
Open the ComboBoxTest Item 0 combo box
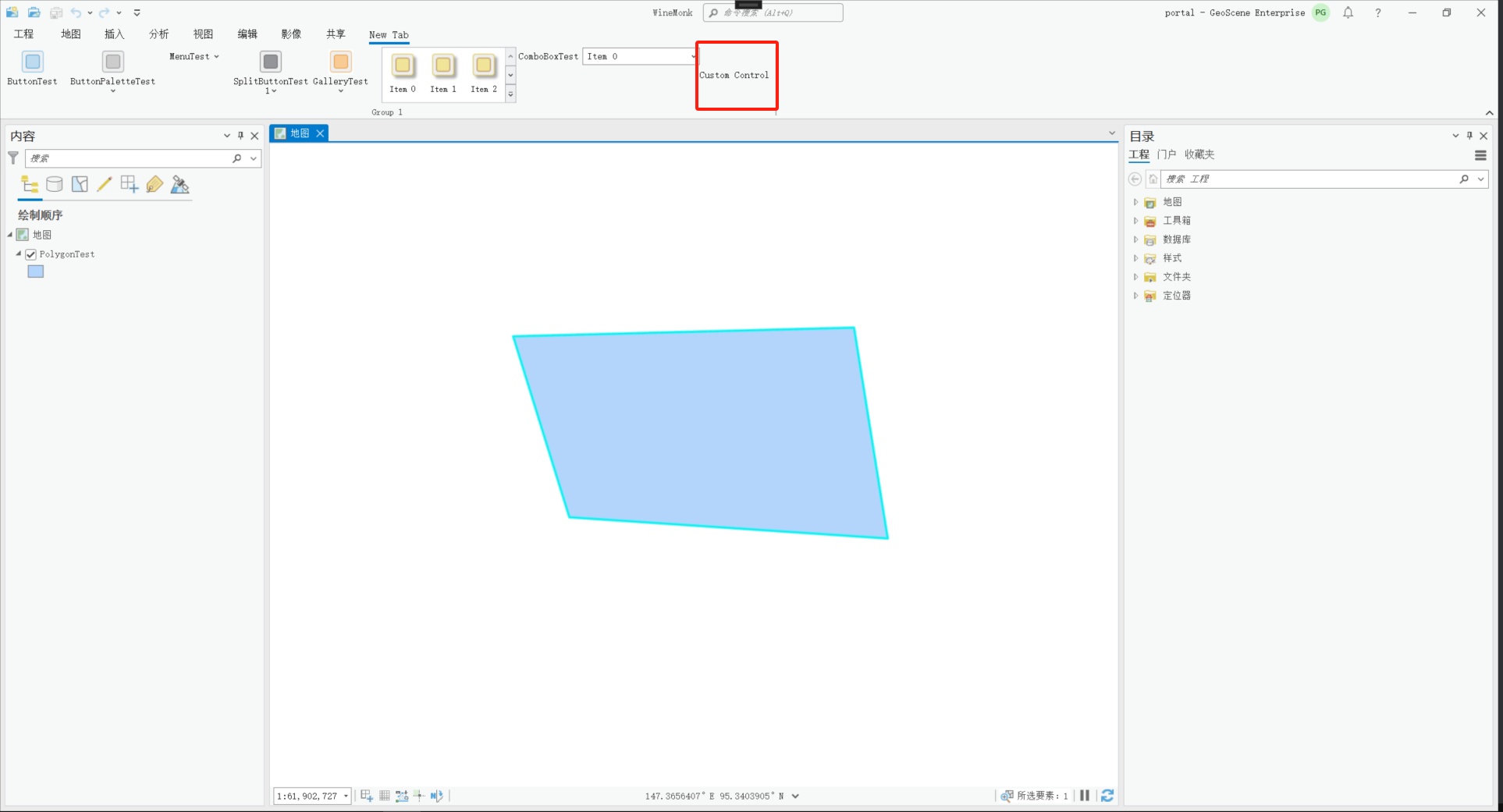[x=640, y=56]
